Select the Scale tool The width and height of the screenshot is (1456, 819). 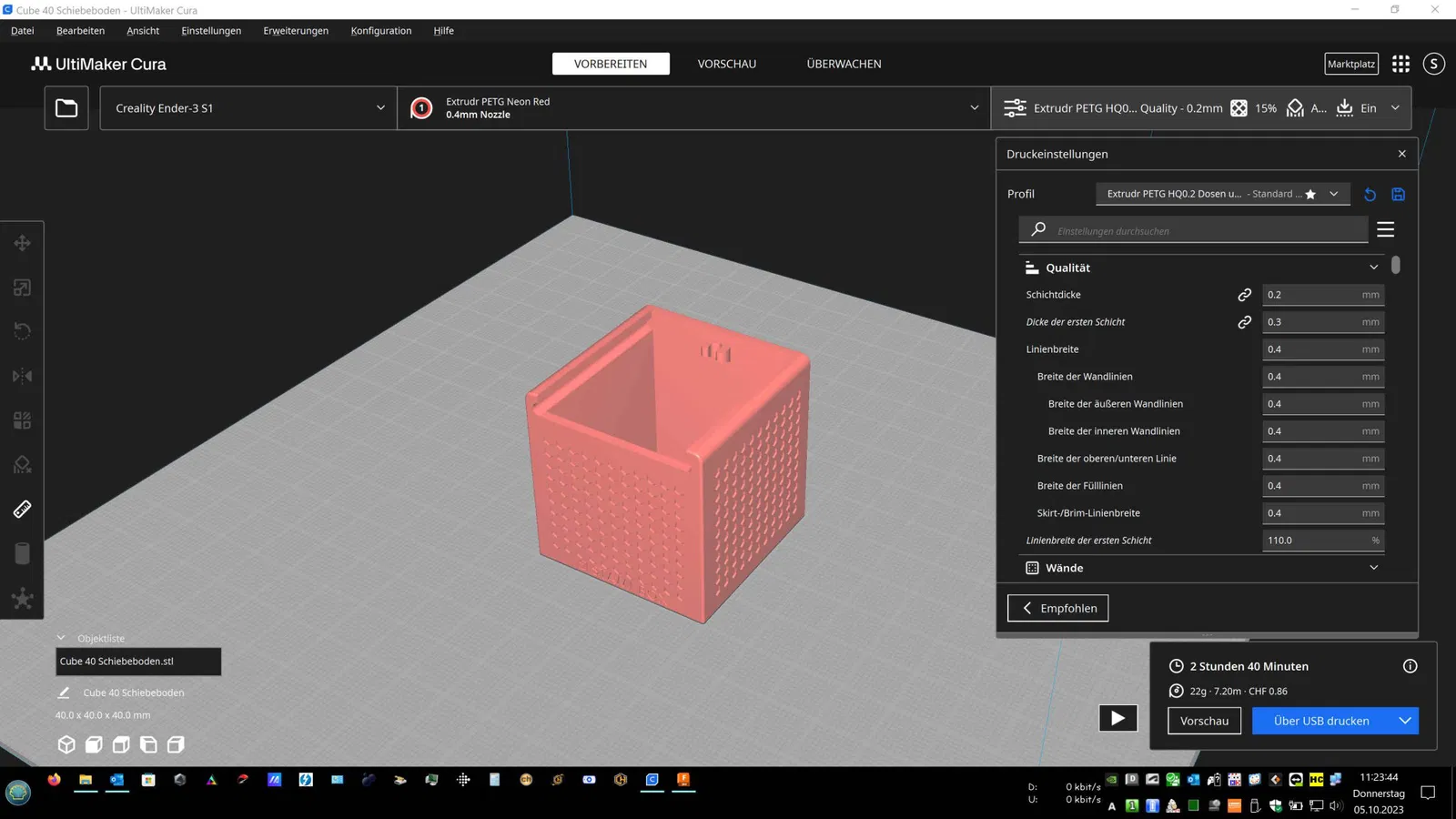(23, 288)
